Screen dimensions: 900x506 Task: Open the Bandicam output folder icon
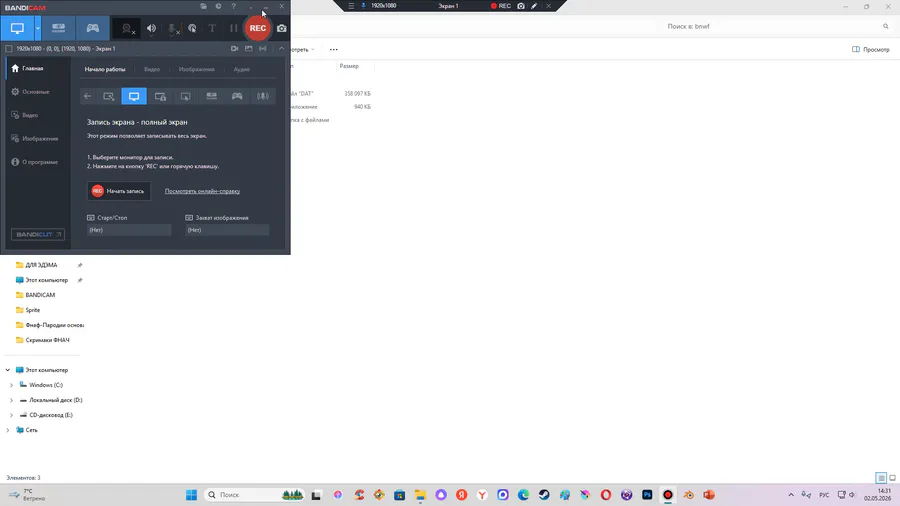pyautogui.click(x=203, y=6)
